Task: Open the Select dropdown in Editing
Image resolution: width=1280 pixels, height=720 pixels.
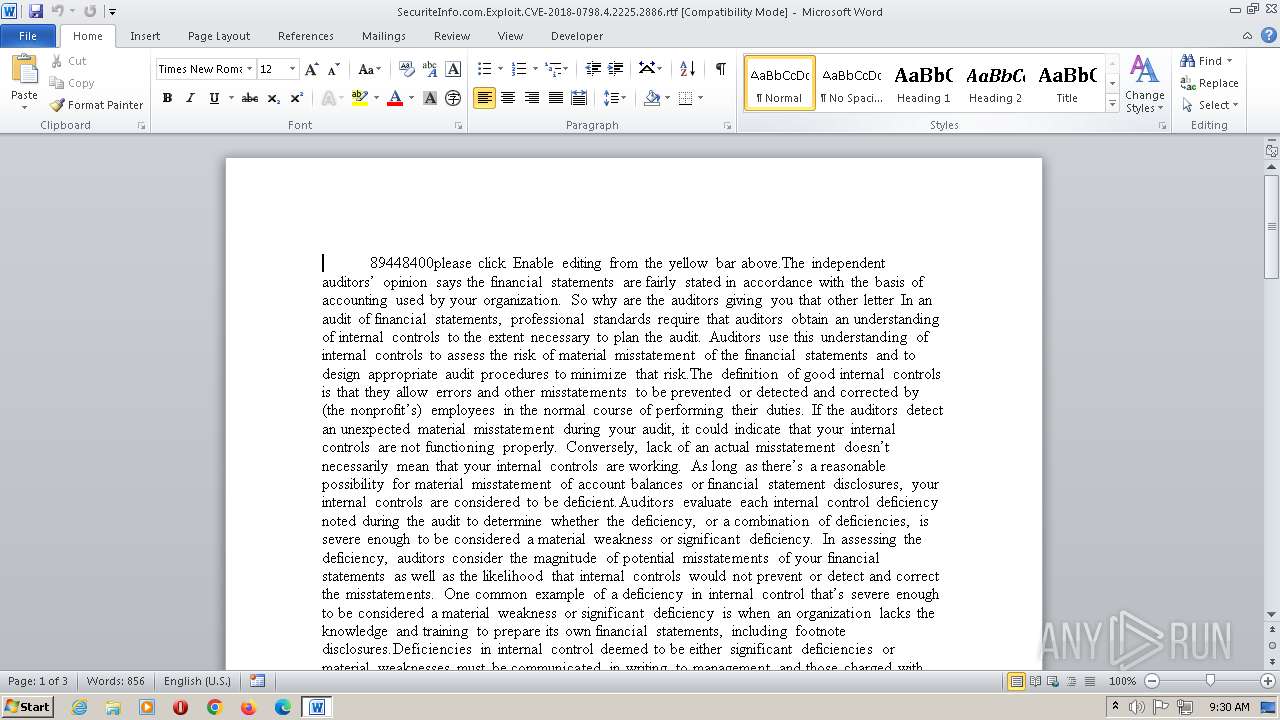Action: [1210, 105]
